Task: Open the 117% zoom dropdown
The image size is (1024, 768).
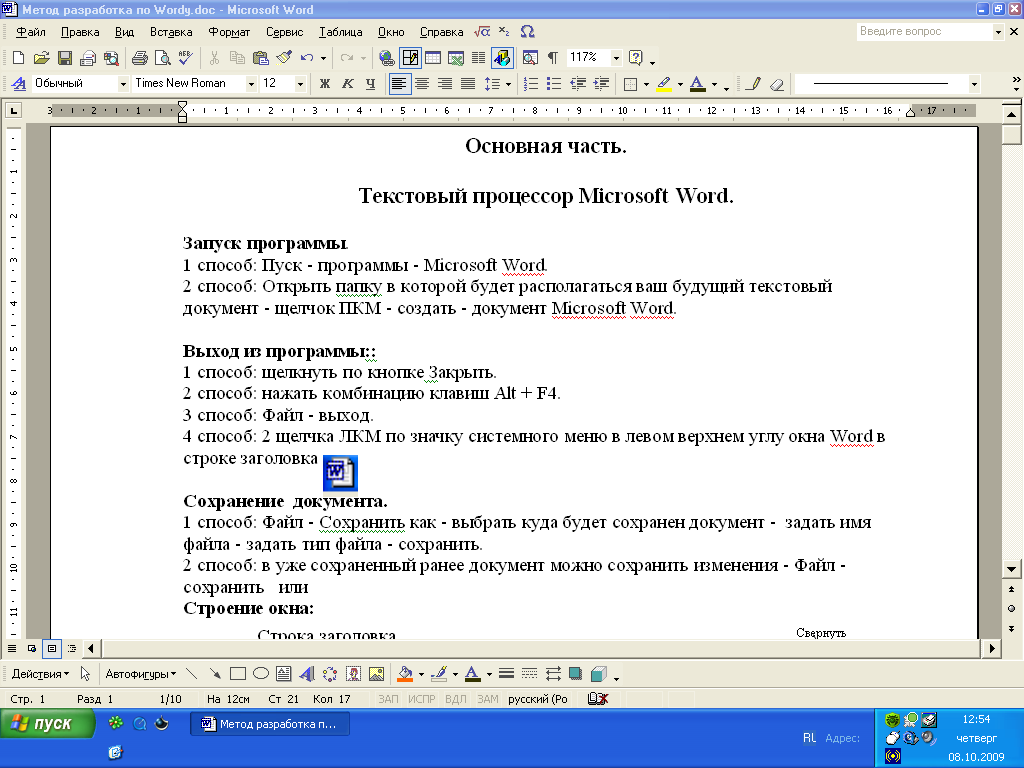Action: 616,58
